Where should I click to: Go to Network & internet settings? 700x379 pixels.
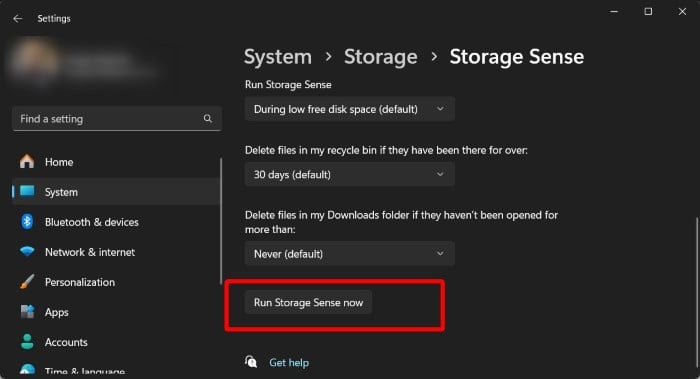[x=116, y=252]
